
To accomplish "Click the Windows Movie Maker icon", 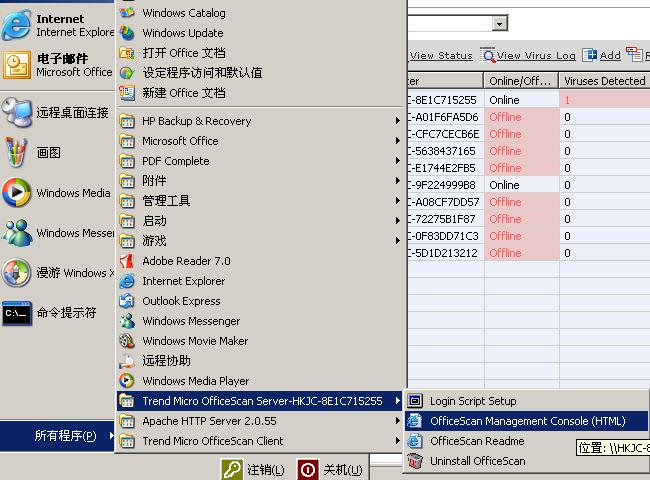I will click(x=127, y=341).
